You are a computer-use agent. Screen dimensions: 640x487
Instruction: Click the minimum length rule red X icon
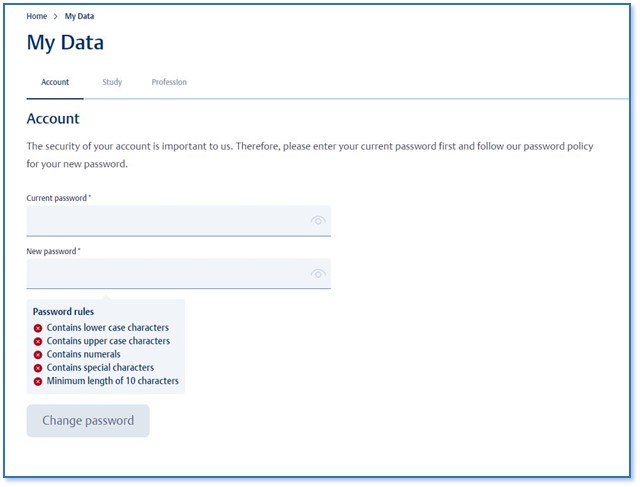(38, 382)
